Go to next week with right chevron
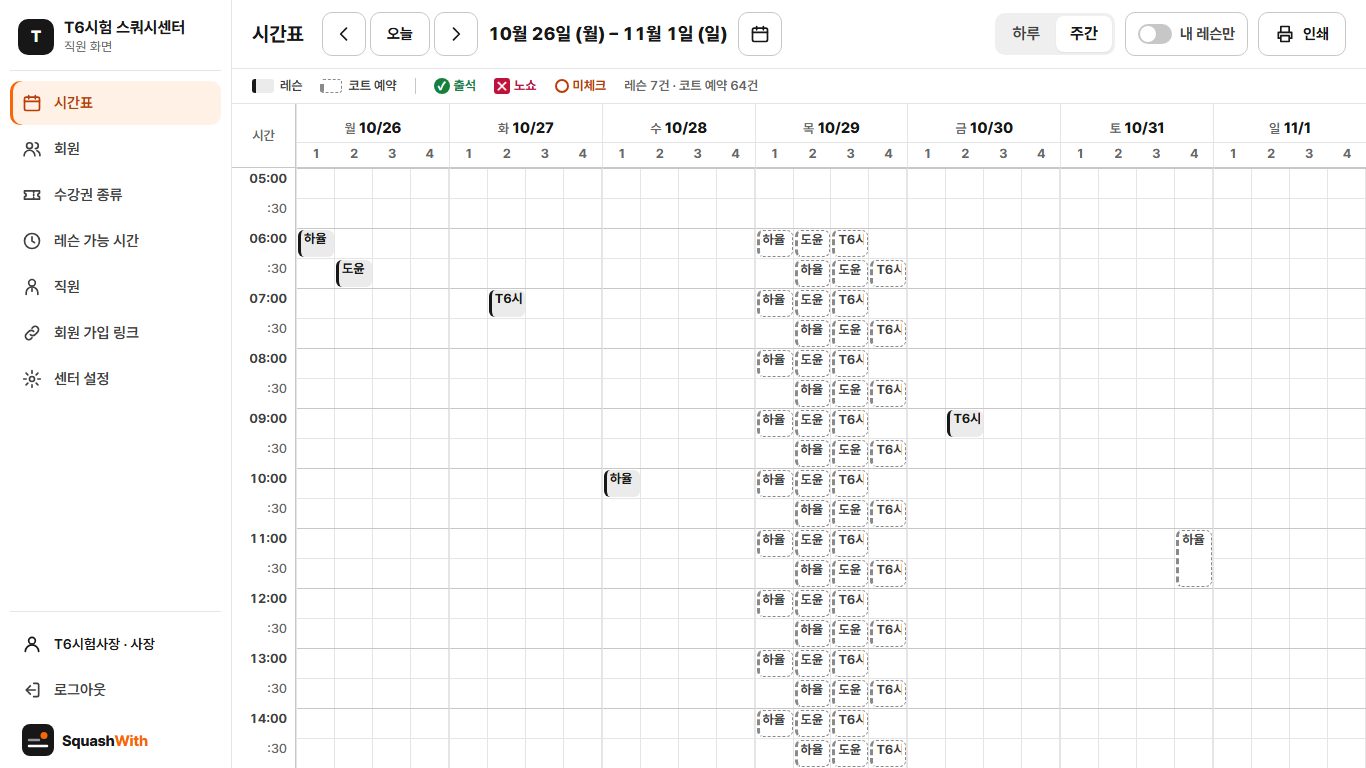Viewport: 1366px width, 768px height. pos(456,34)
